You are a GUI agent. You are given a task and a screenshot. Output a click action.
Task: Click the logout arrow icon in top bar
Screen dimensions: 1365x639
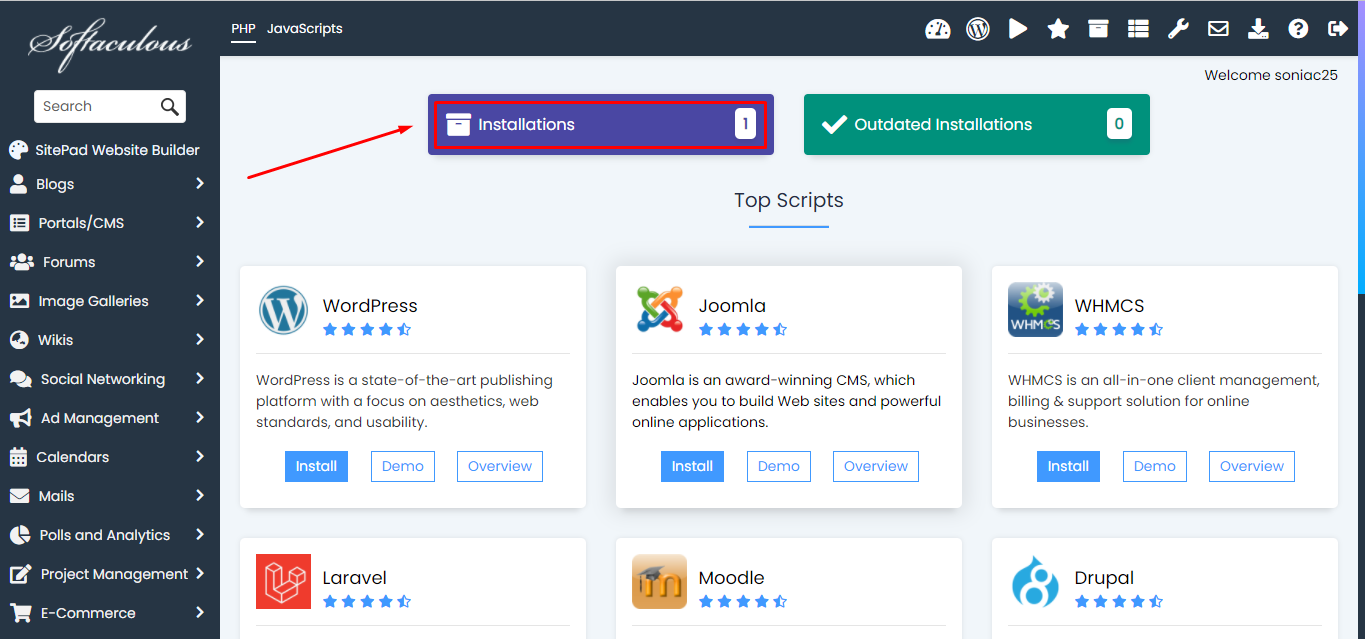[1338, 29]
